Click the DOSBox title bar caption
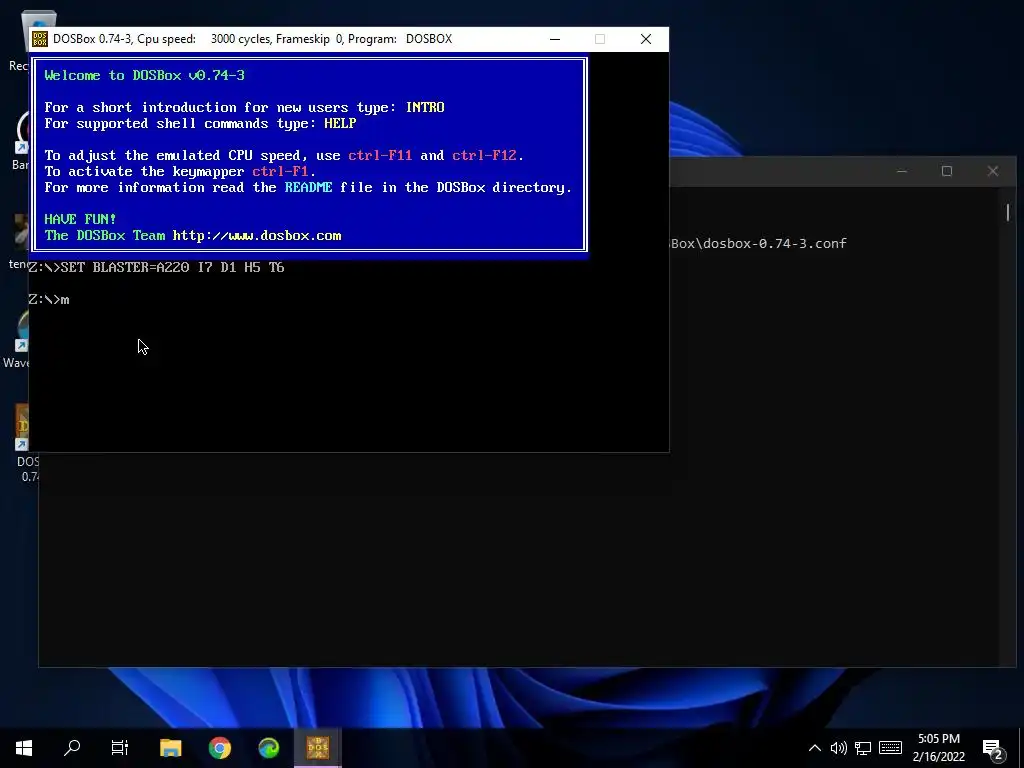 pos(253,39)
